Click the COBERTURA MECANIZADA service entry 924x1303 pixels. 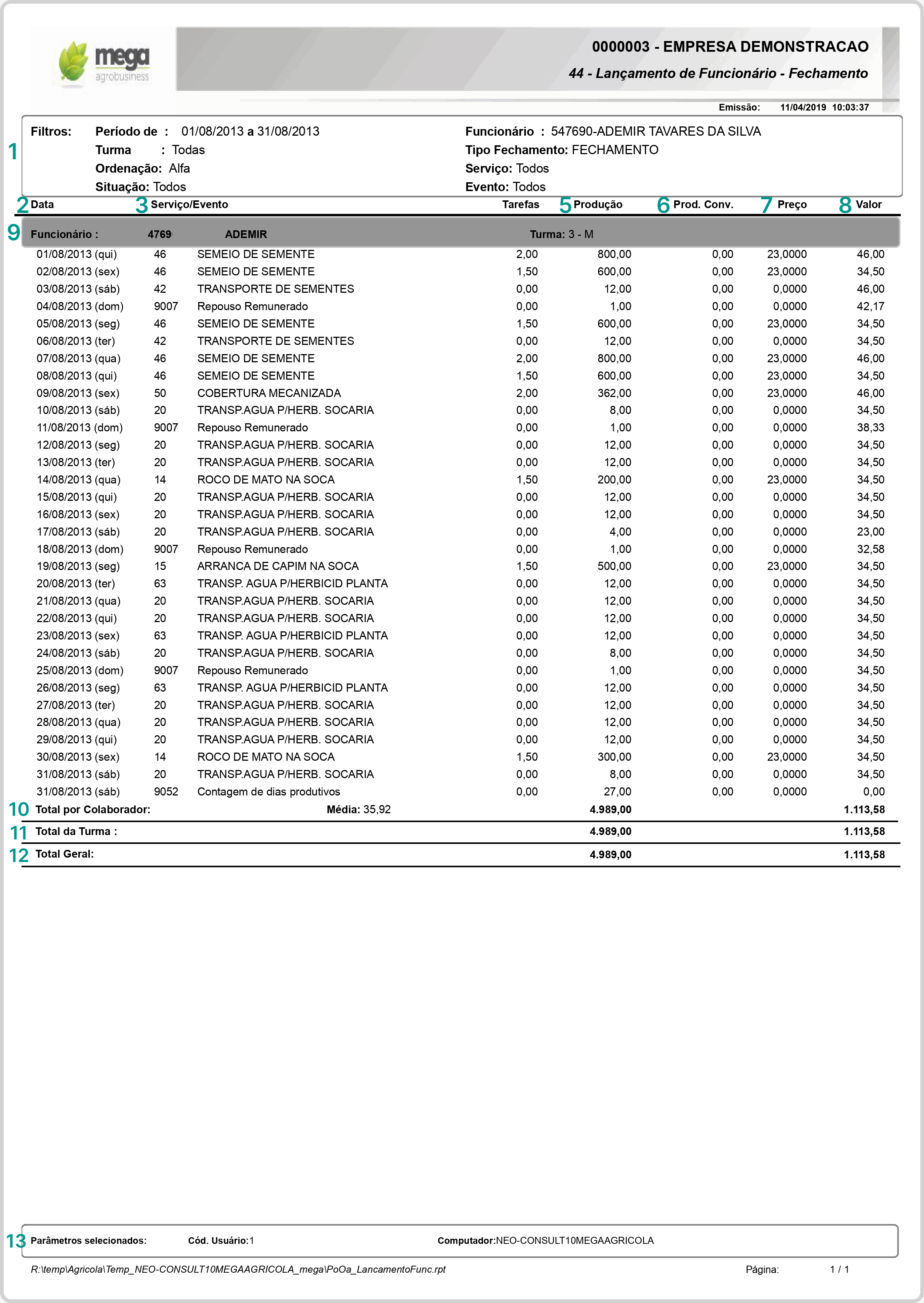tap(269, 393)
